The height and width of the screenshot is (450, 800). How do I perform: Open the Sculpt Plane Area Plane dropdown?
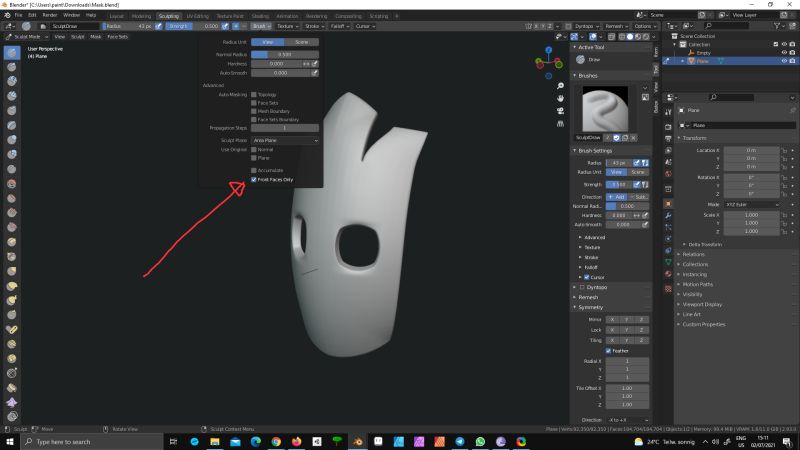coord(285,140)
